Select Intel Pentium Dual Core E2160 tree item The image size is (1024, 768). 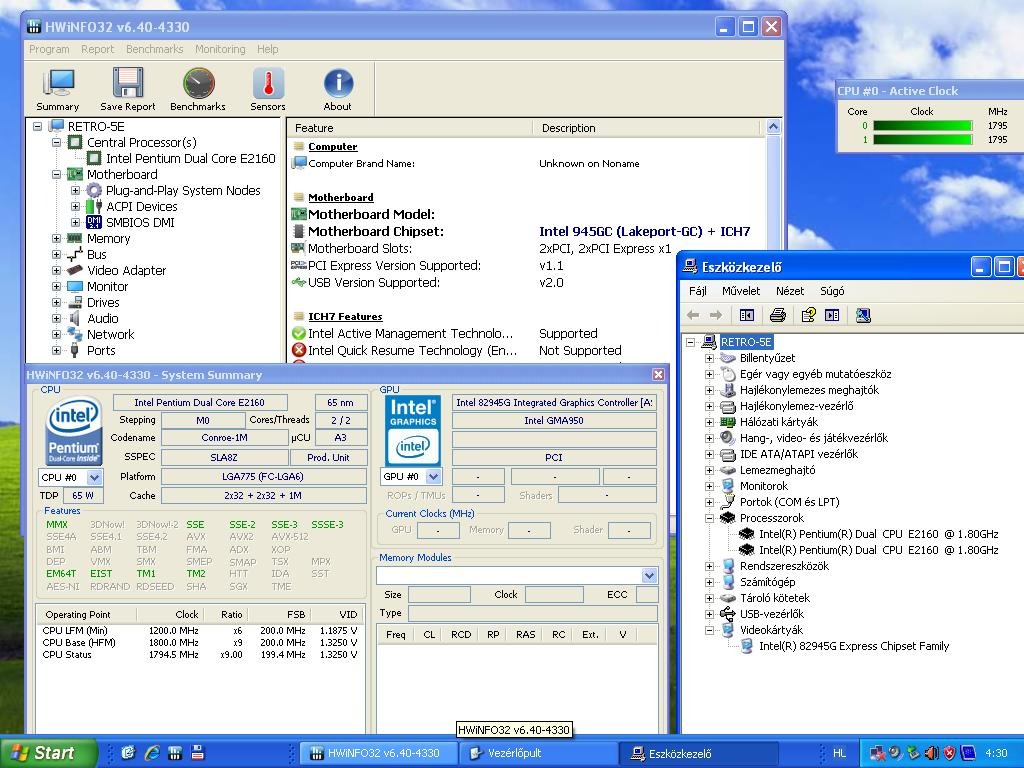(x=190, y=159)
